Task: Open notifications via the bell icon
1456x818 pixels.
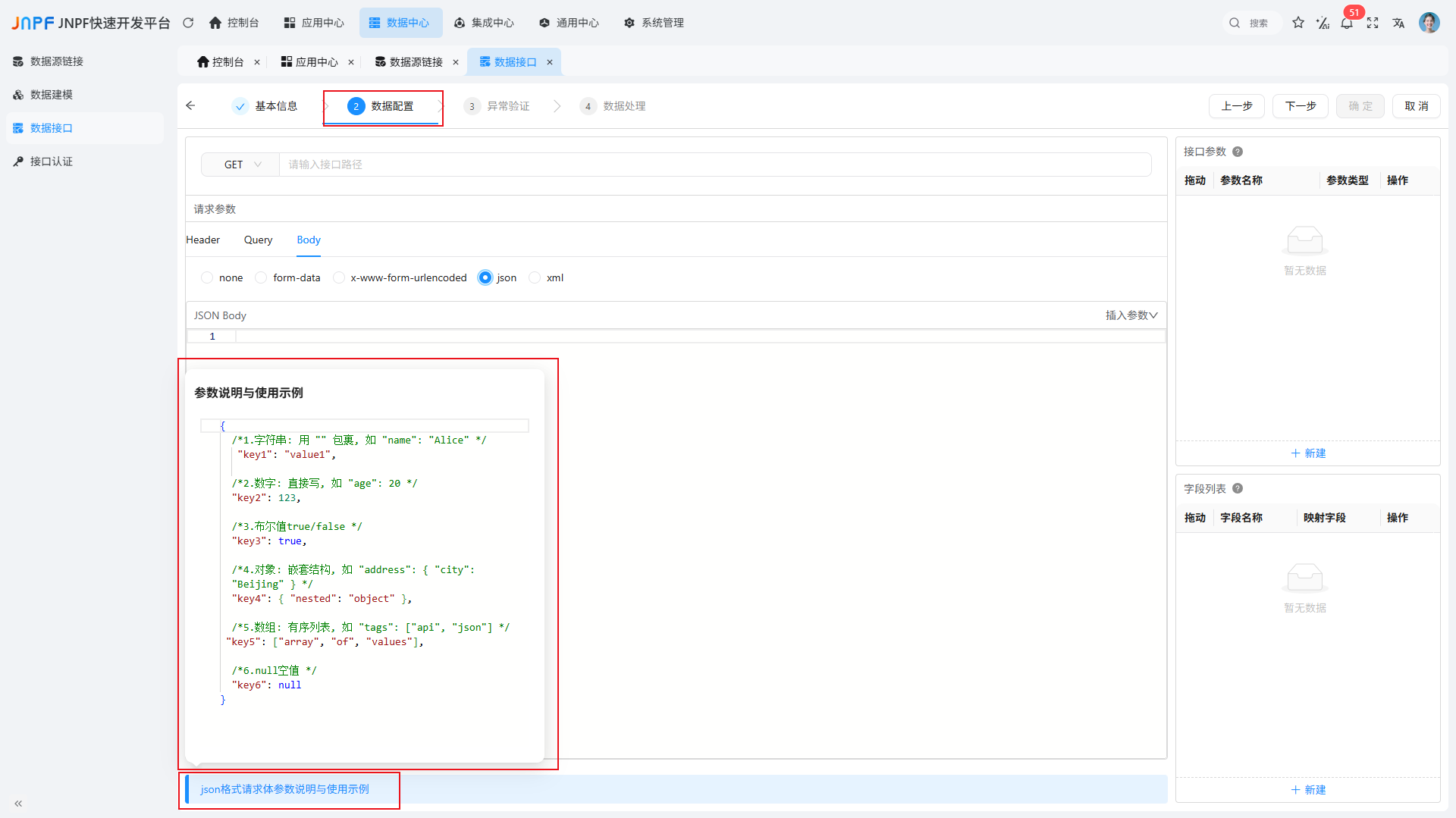Action: (1347, 24)
